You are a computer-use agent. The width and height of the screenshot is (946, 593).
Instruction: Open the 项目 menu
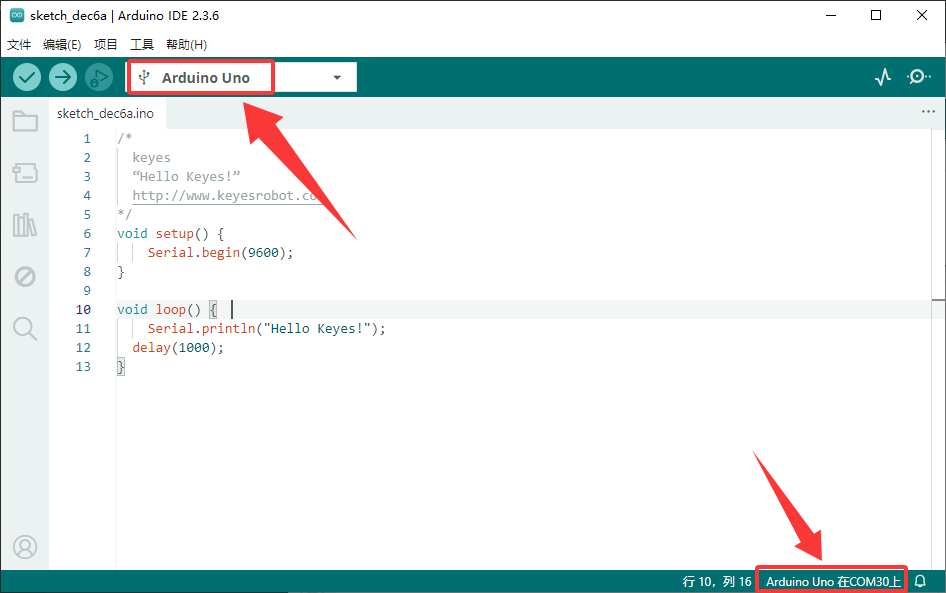pyautogui.click(x=106, y=45)
